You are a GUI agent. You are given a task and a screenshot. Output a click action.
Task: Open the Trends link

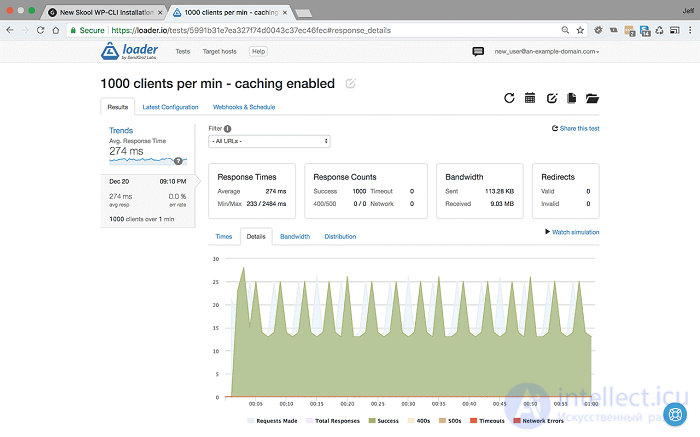point(121,130)
